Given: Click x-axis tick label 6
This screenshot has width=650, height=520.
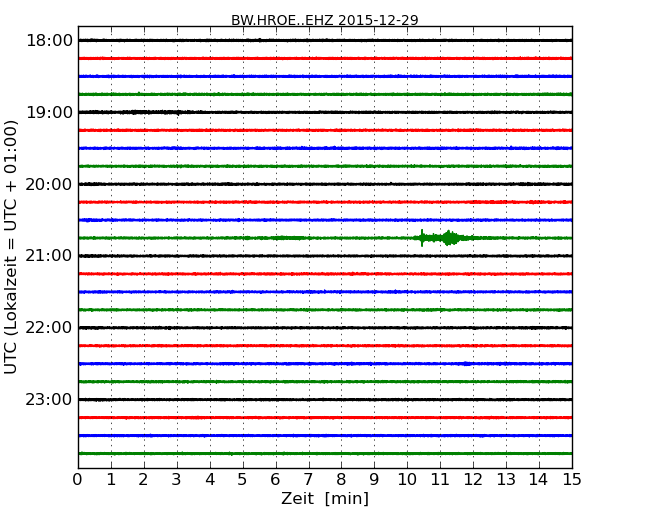Looking at the screenshot, I should point(275,479).
